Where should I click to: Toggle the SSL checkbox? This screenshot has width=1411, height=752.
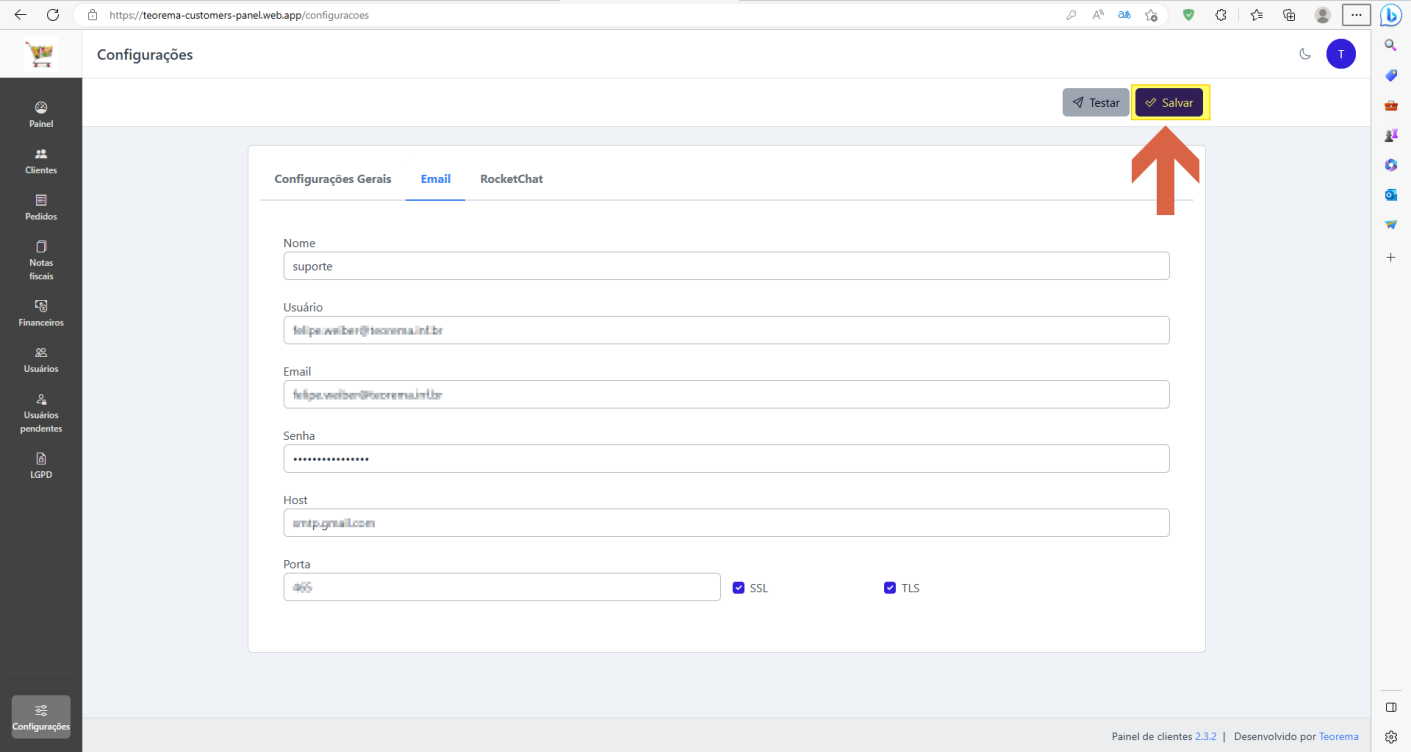coord(738,588)
